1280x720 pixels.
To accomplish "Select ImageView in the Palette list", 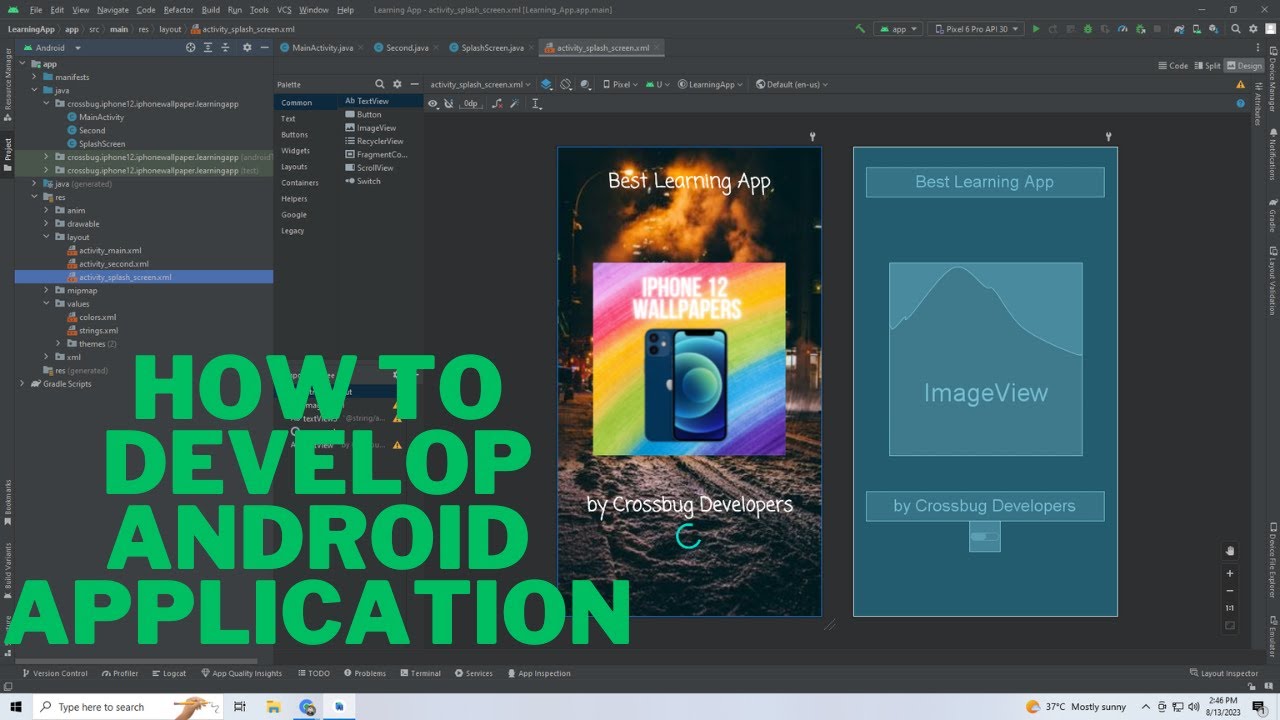I will click(x=376, y=127).
